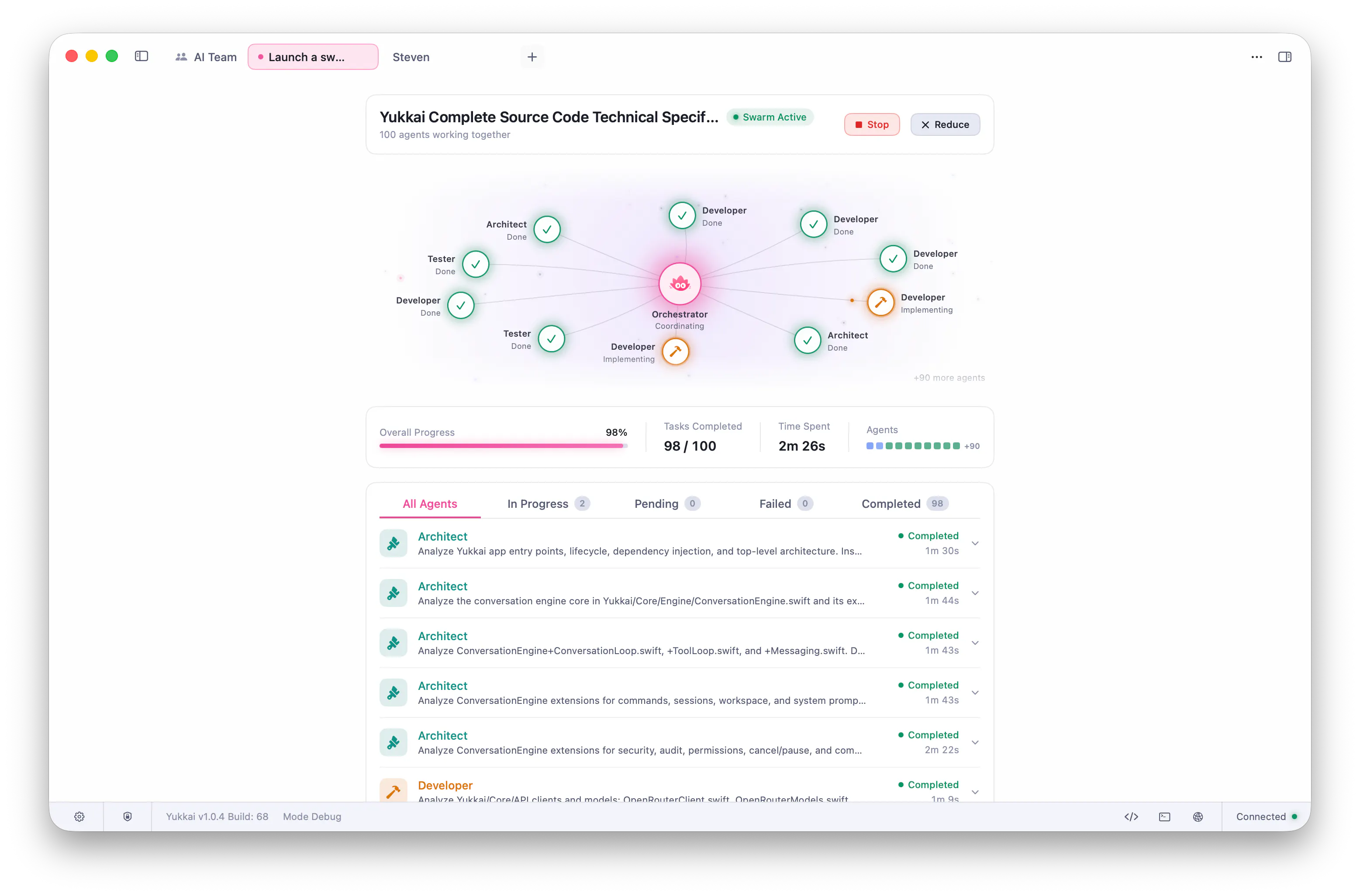Click "Mode Debug" in the status bar

point(311,817)
